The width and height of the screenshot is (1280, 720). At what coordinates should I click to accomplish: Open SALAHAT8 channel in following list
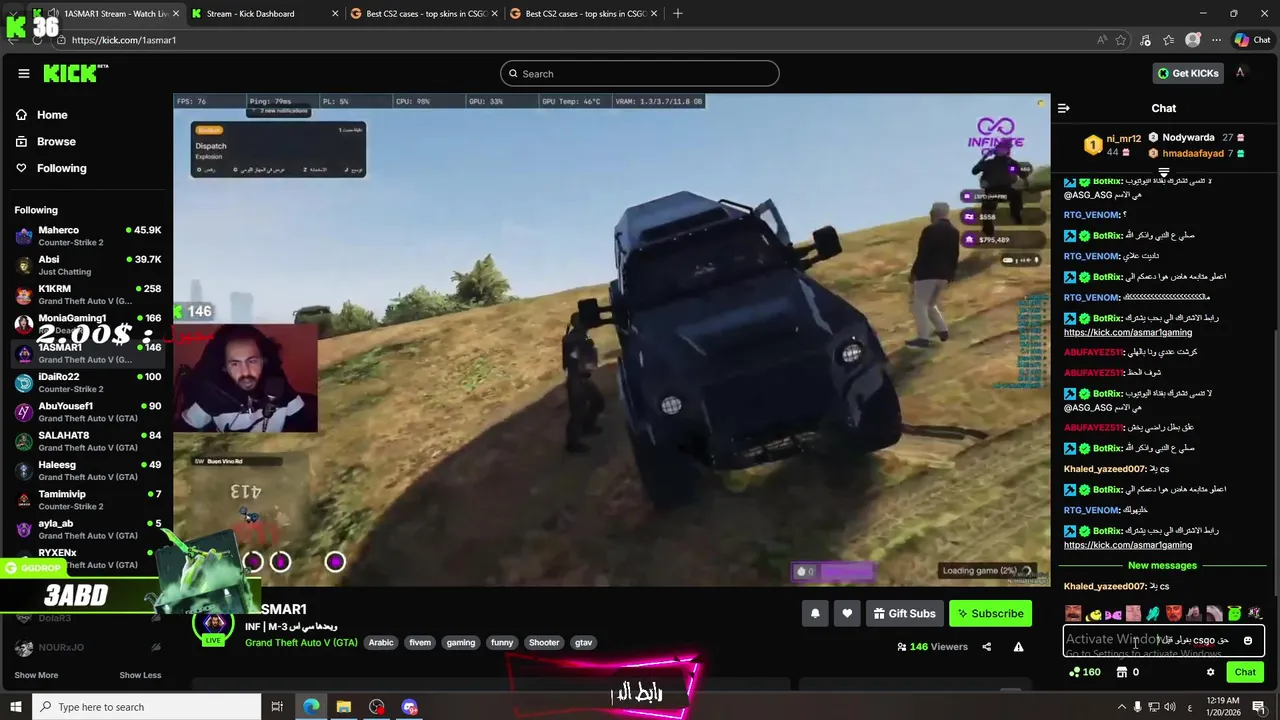(88, 441)
